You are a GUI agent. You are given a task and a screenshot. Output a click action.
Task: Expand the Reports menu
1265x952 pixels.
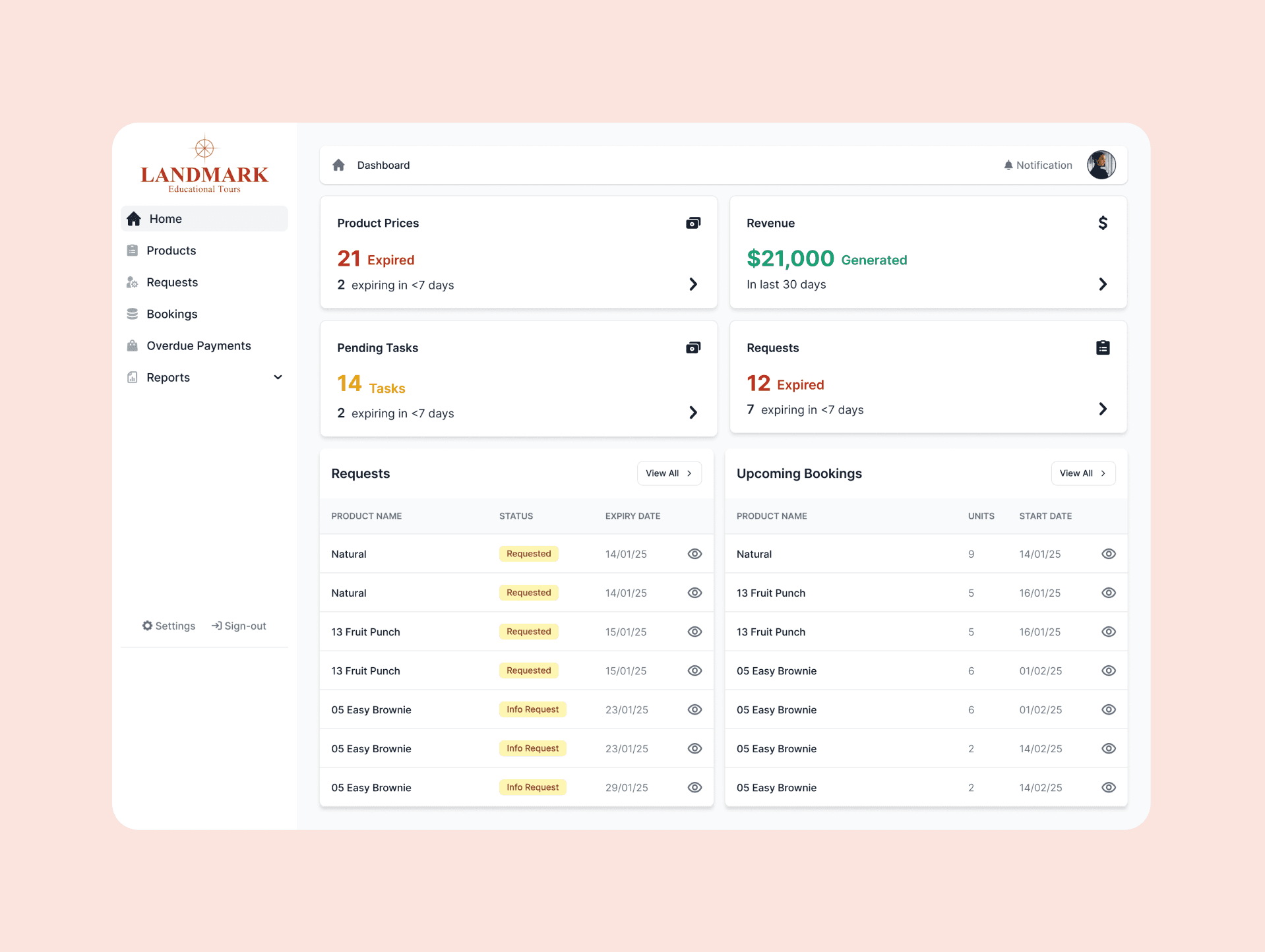pos(278,377)
